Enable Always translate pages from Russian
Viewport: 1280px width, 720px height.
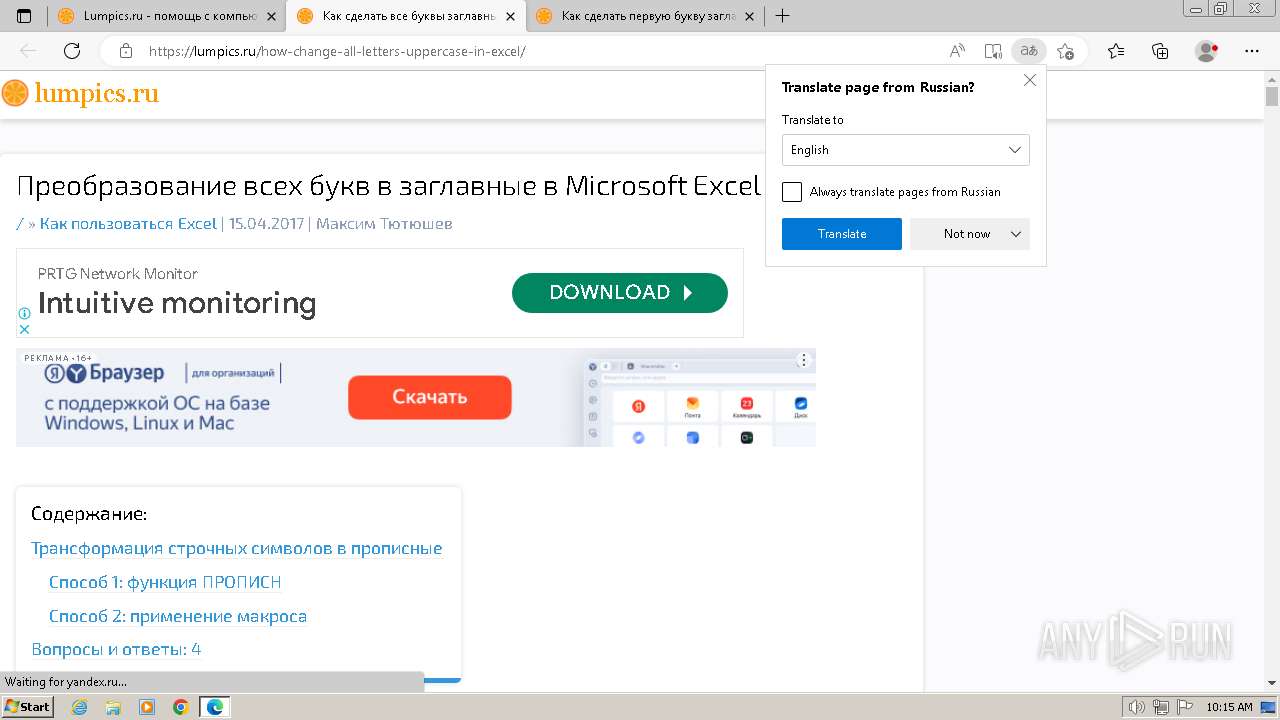coord(792,192)
